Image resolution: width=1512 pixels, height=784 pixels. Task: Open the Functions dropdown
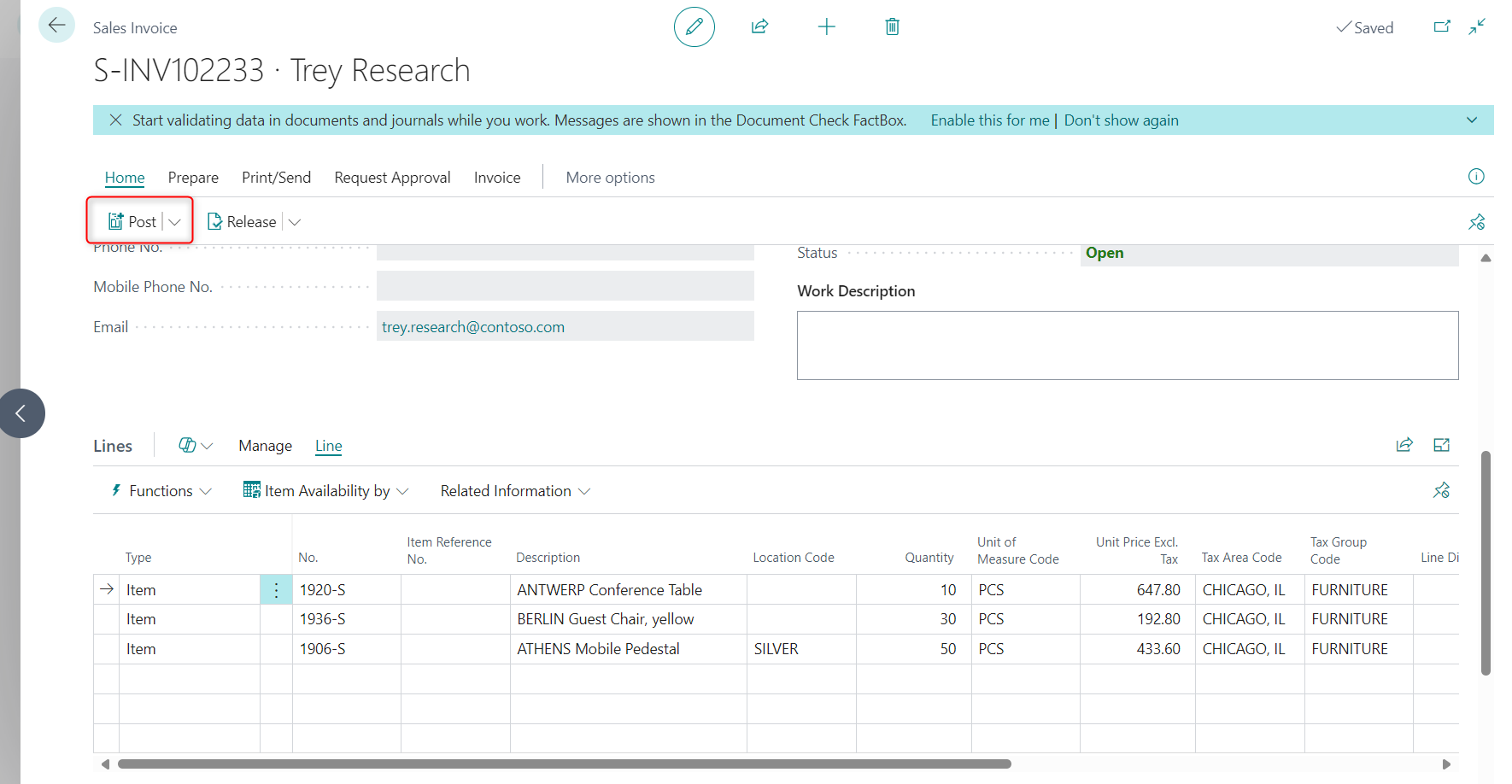[161, 491]
